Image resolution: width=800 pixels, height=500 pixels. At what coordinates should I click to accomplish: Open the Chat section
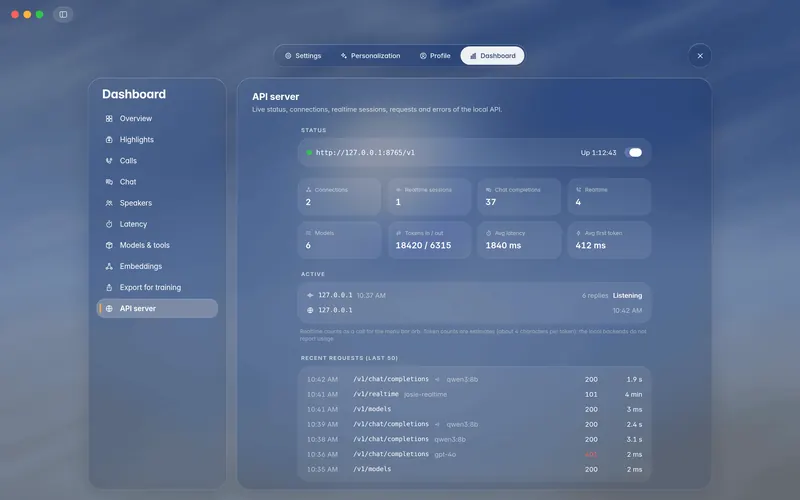pyautogui.click(x=157, y=182)
